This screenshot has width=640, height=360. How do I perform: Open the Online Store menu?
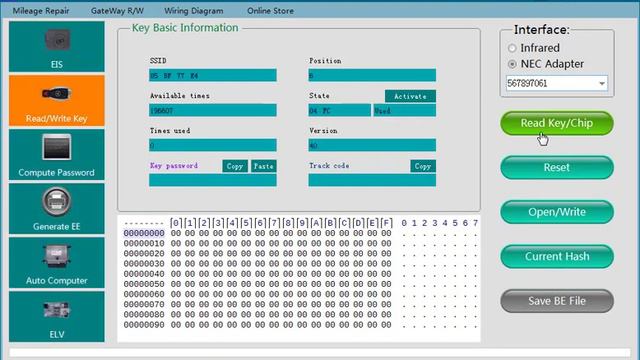pos(270,11)
